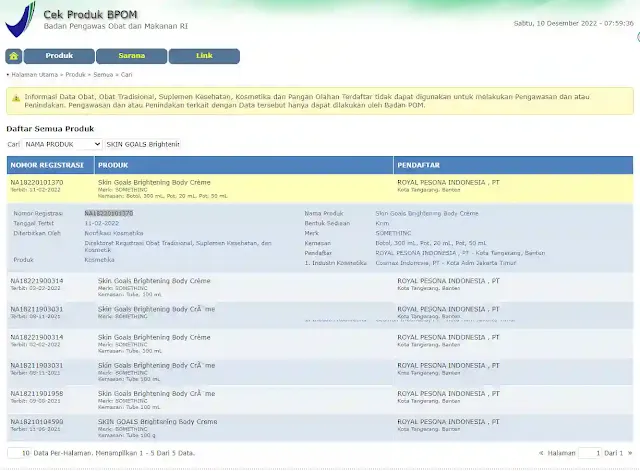Go to previous page arrow
This screenshot has height=471, width=640.
(541, 453)
